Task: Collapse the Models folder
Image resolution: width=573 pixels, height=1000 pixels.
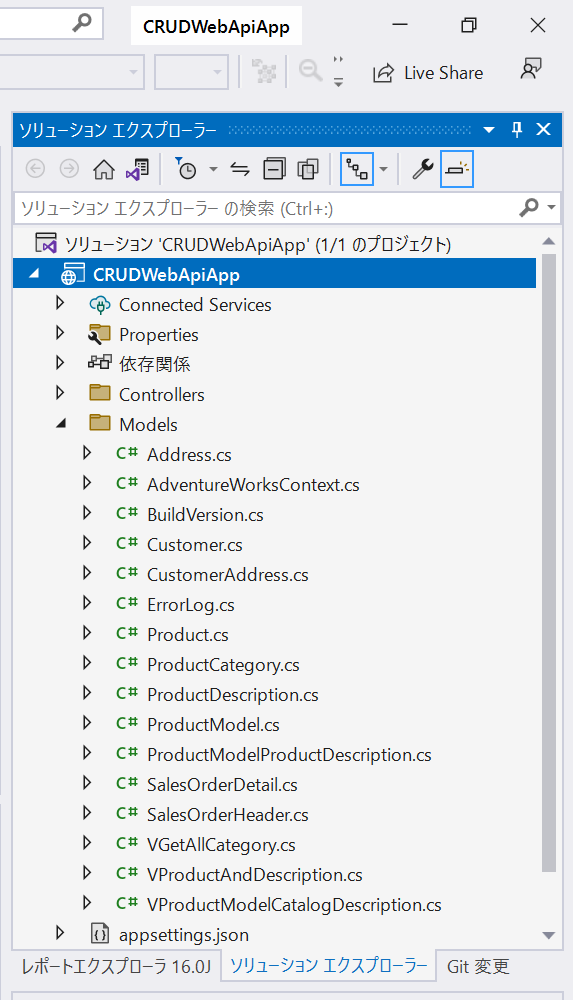Action: pyautogui.click(x=61, y=423)
